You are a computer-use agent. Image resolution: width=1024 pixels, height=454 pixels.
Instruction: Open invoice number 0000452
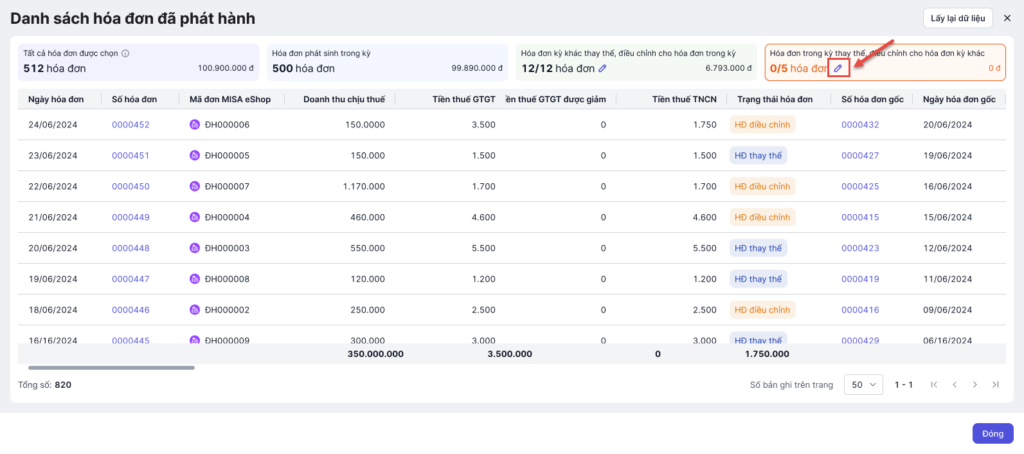130,125
